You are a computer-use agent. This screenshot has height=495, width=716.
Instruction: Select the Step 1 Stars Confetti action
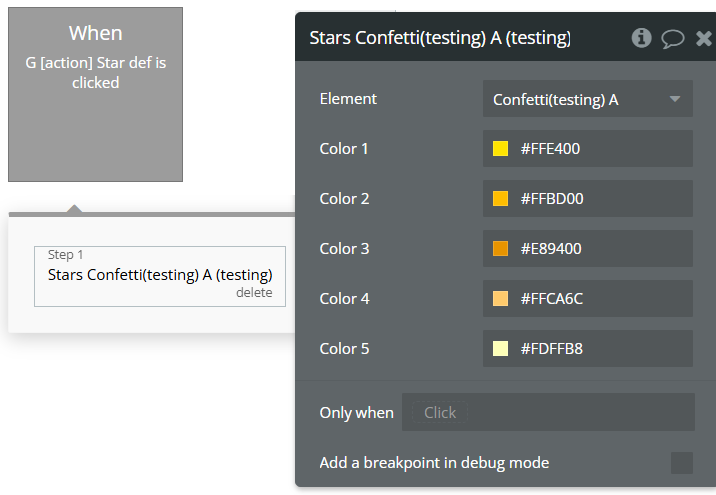159,274
